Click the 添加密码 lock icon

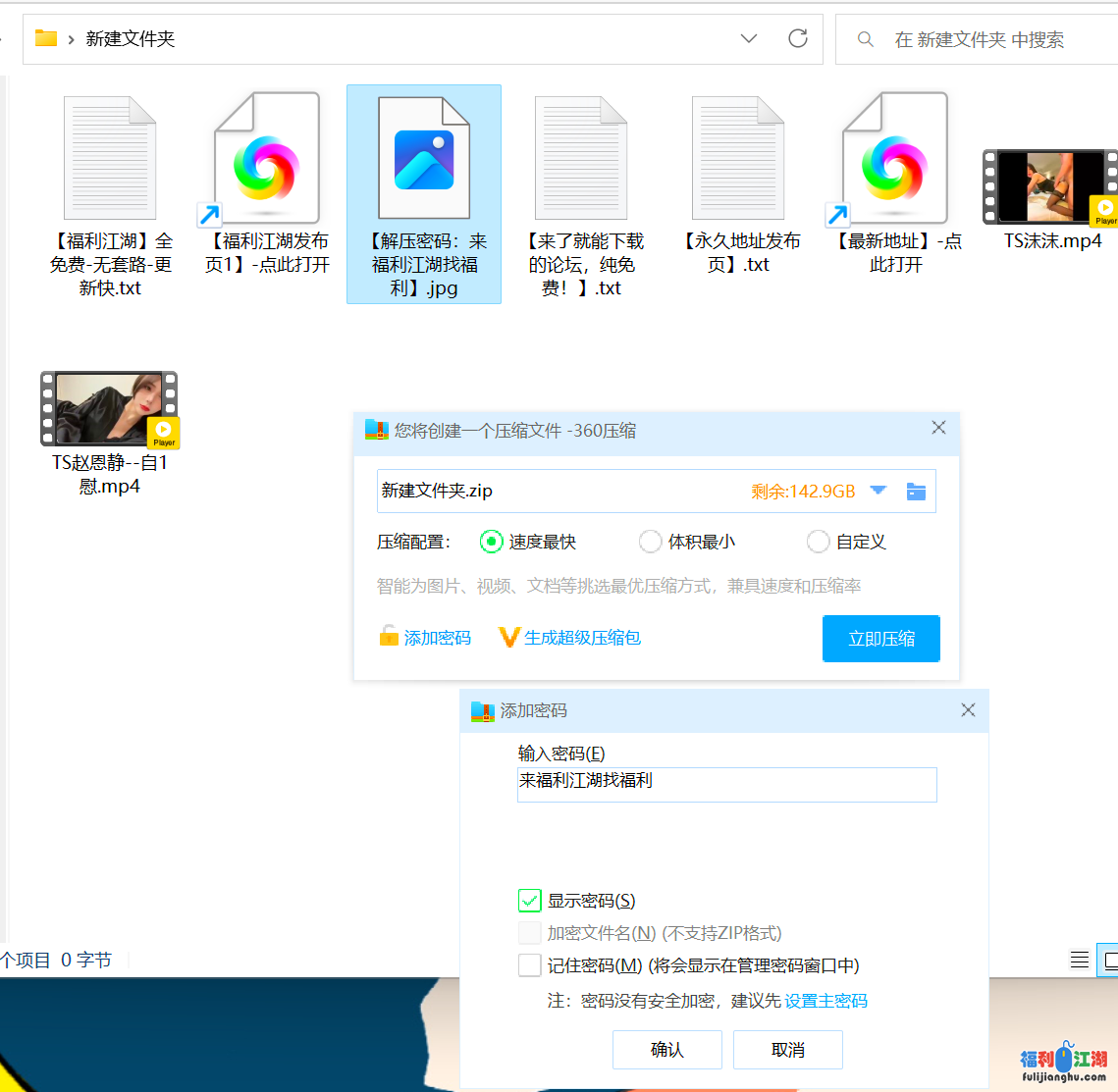pyautogui.click(x=390, y=637)
